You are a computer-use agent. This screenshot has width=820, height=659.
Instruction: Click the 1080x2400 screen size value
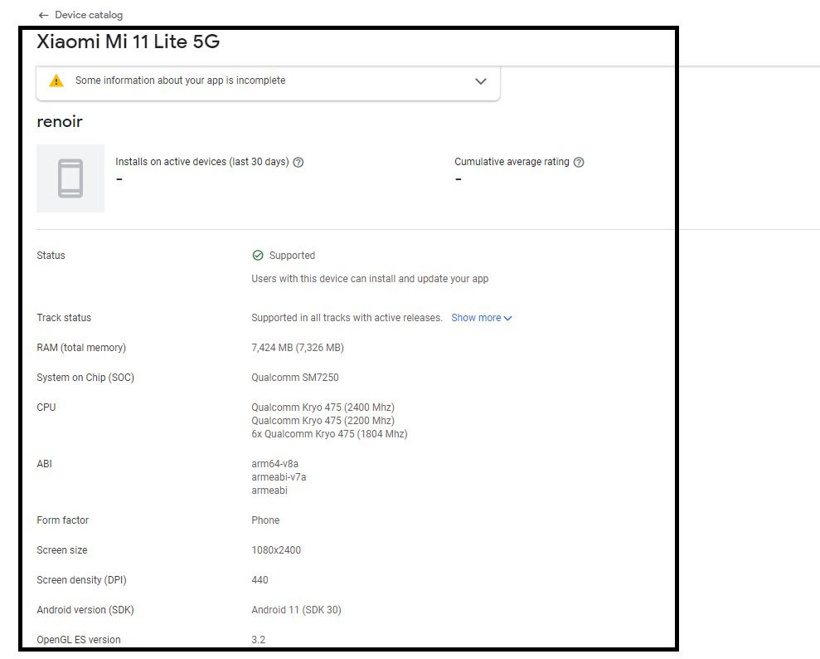coord(276,549)
